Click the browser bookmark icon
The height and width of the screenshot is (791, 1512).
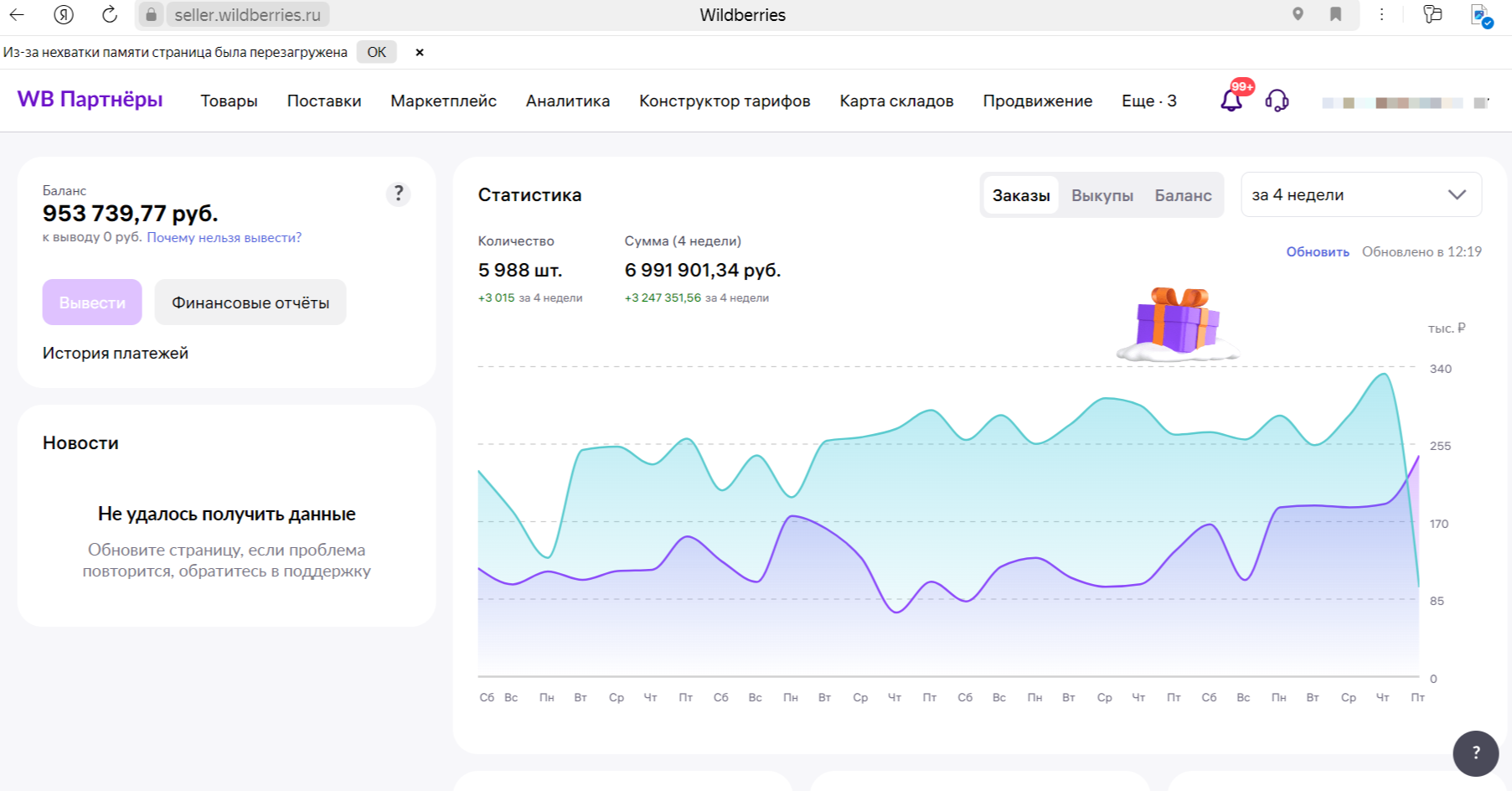[1335, 14]
